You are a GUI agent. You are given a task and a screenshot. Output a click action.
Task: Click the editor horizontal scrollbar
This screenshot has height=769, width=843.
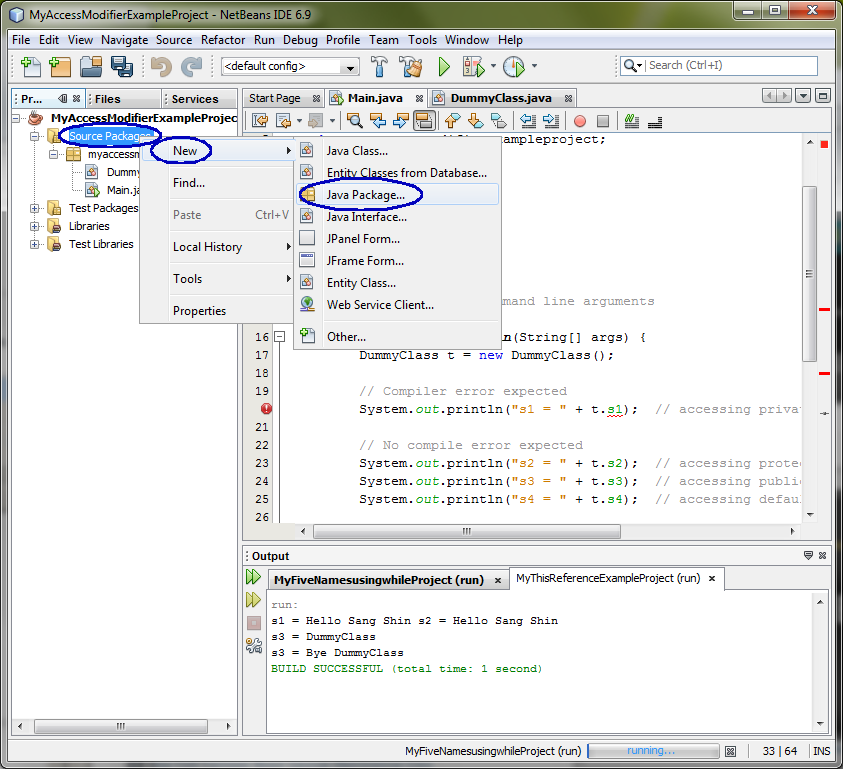[x=467, y=531]
